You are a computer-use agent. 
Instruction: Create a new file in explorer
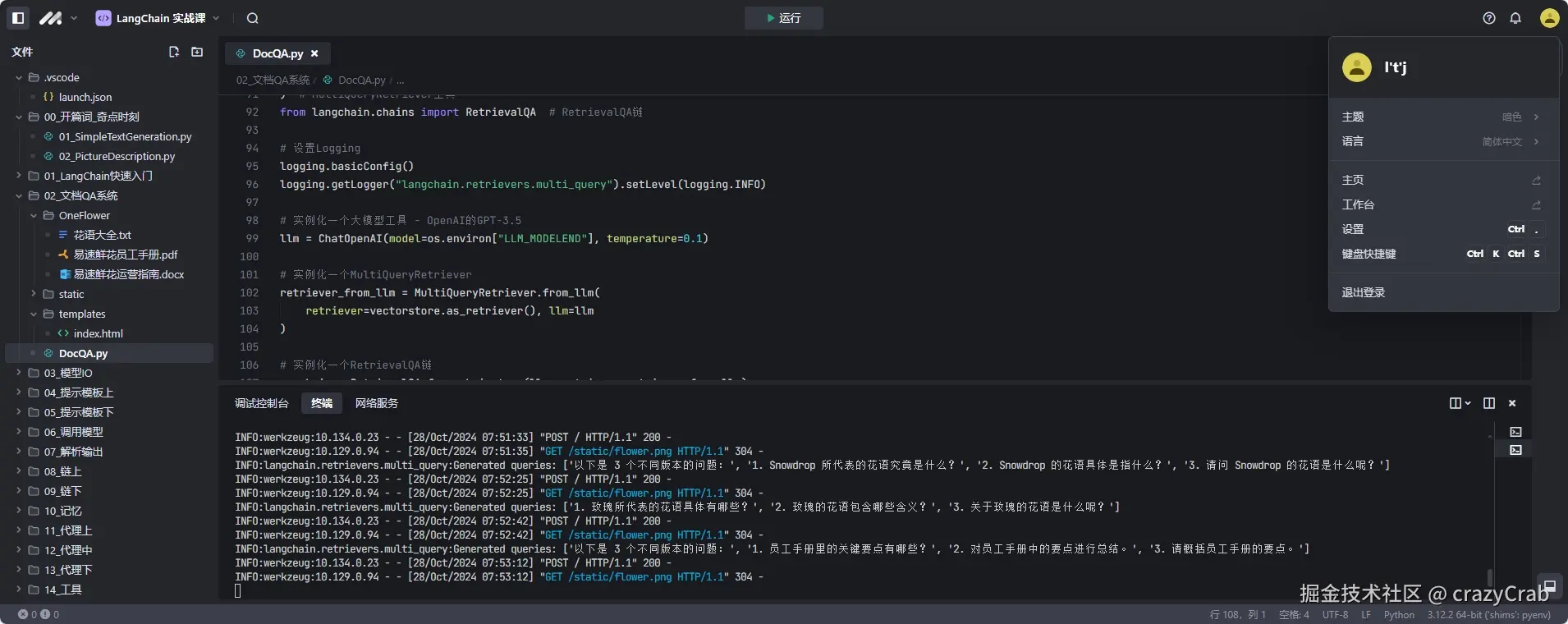174,52
